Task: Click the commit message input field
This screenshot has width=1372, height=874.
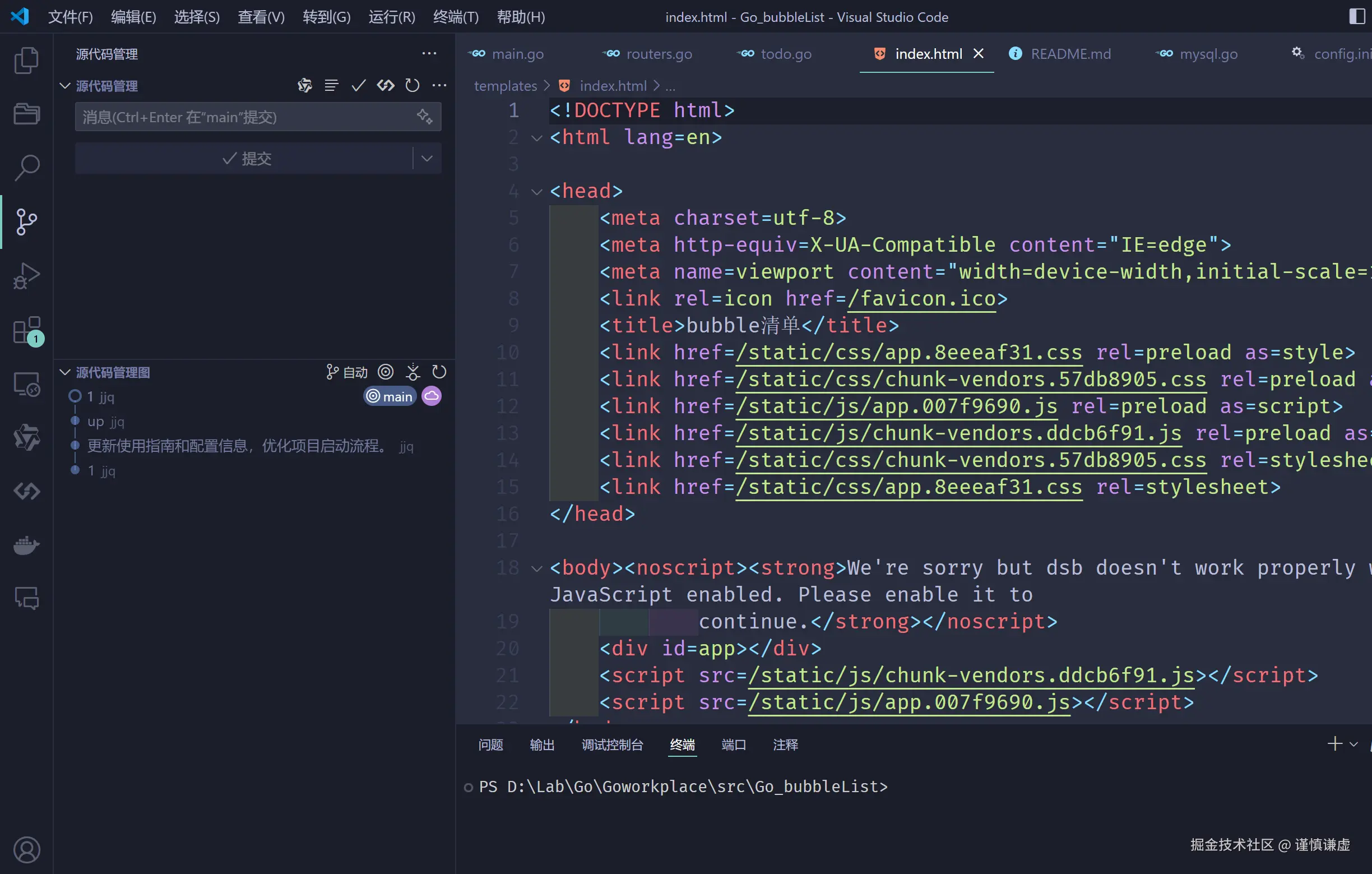Action: pos(245,117)
